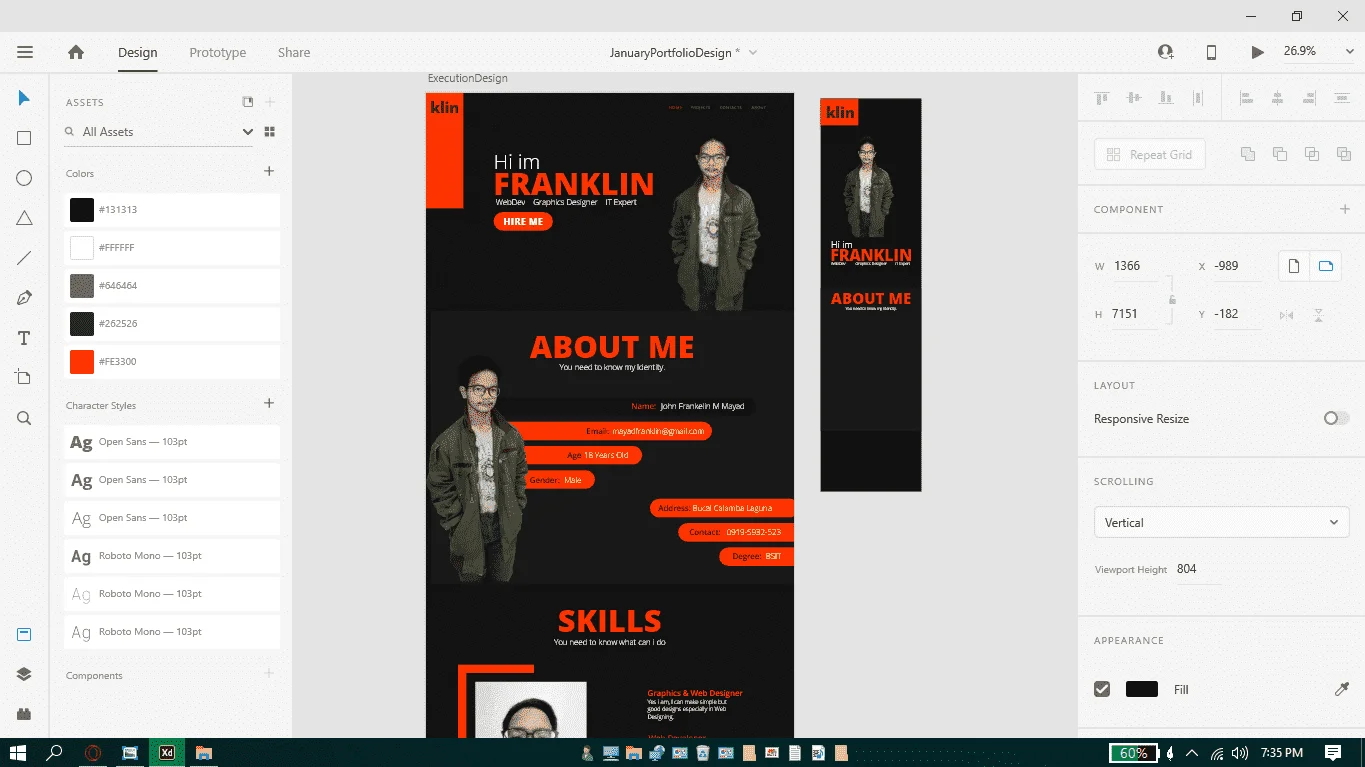The image size is (1365, 767).
Task: Open the Layers panel icon
Action: [x=24, y=674]
